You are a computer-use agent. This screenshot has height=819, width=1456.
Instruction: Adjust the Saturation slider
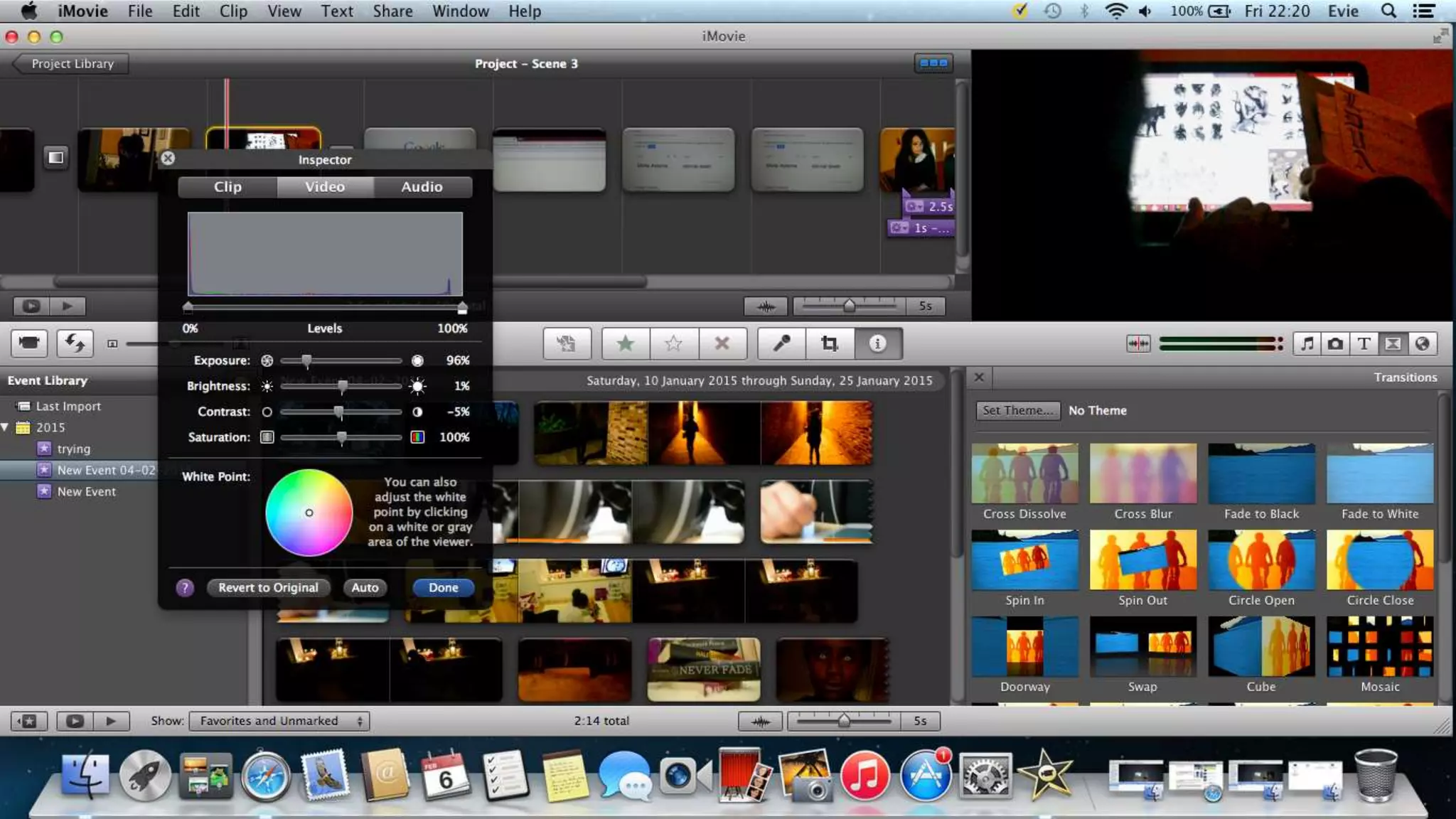point(342,438)
